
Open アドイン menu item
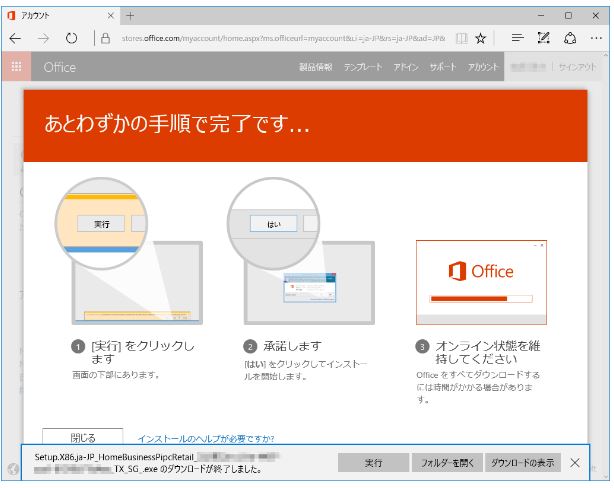(x=406, y=67)
